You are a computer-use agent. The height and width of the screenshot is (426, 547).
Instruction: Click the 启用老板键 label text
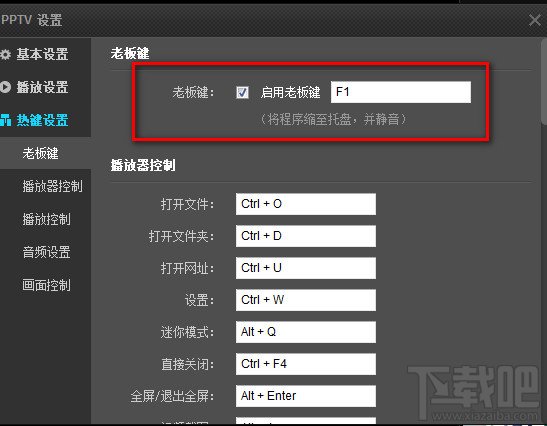click(x=291, y=92)
